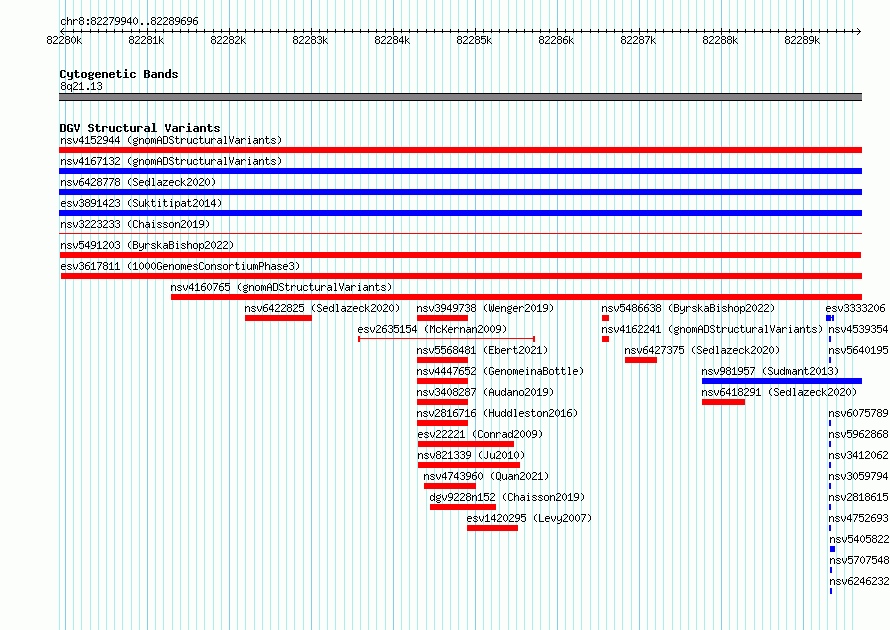Click nsv4447652 (GenomeinaBottle) label
Image resolution: width=890 pixels, height=630 pixels.
point(500,371)
